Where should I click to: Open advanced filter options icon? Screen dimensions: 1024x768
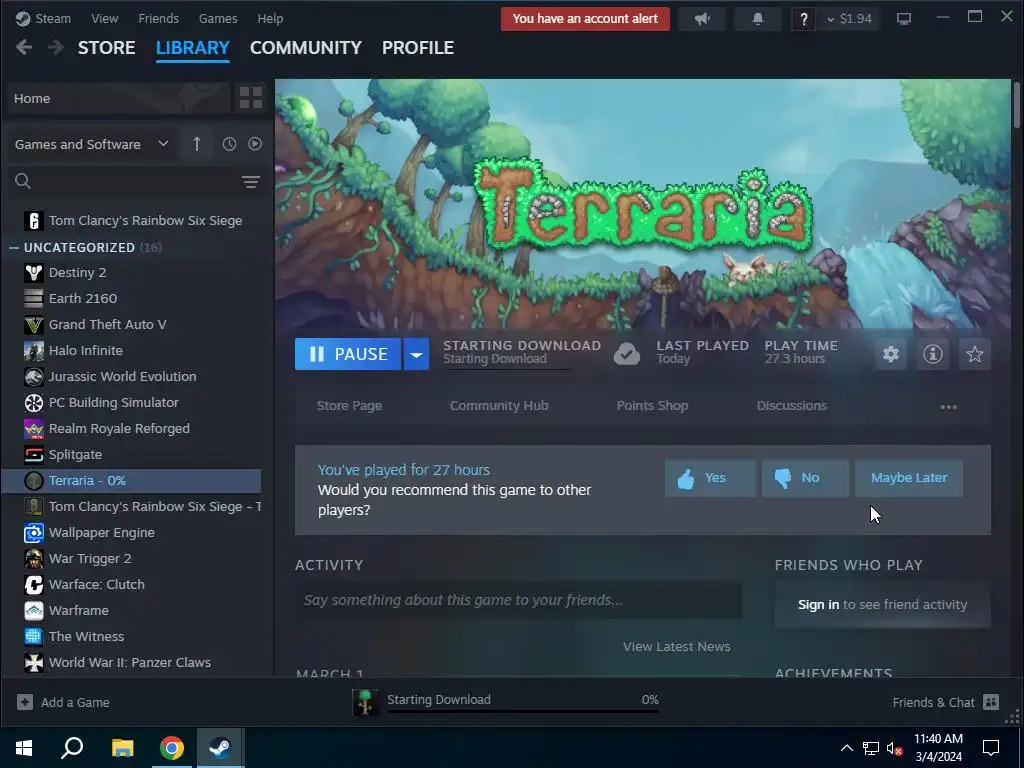[251, 182]
